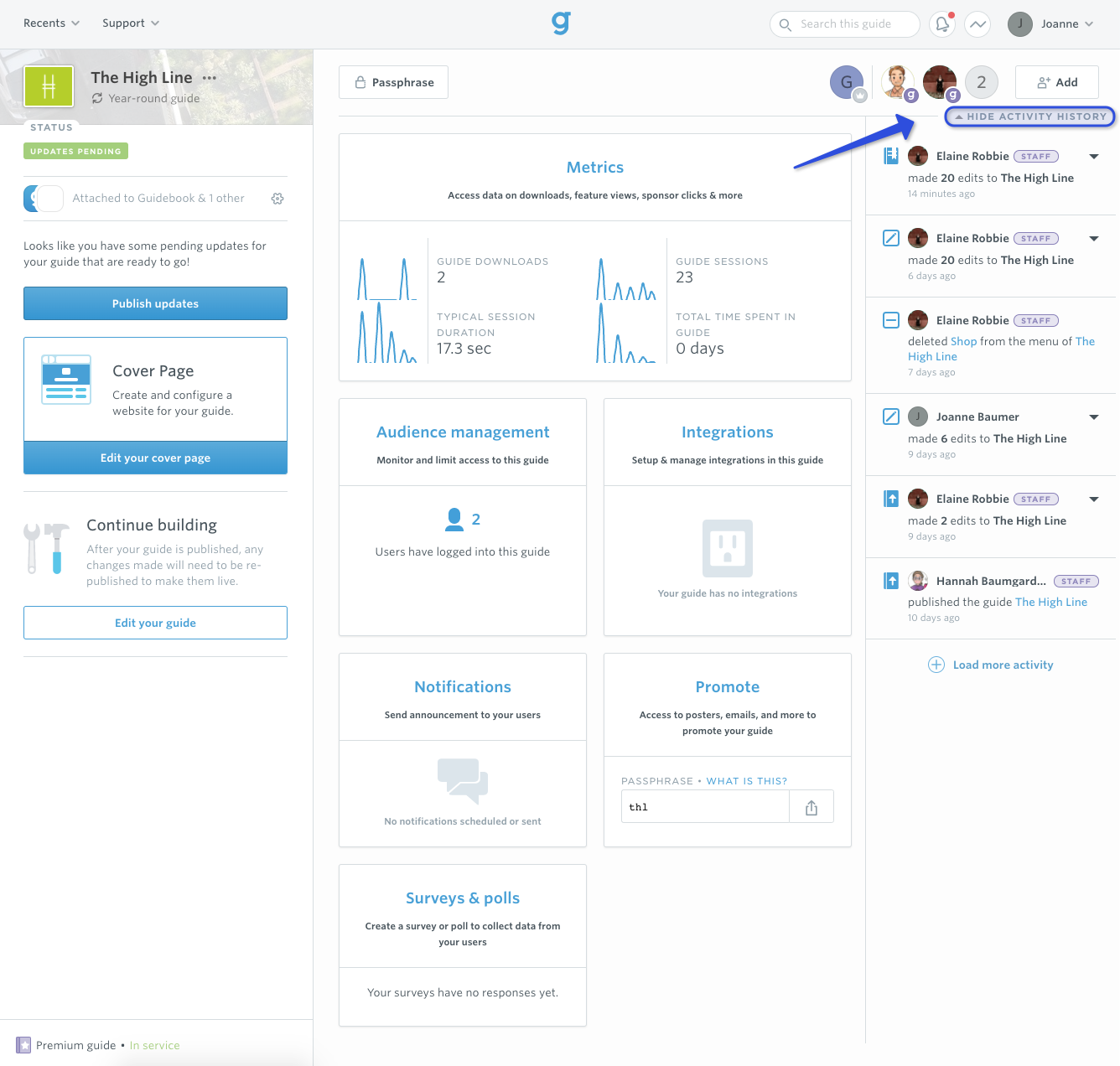The image size is (1120, 1066).
Task: Click the Typical Session Duration sparkline chart
Action: (387, 333)
